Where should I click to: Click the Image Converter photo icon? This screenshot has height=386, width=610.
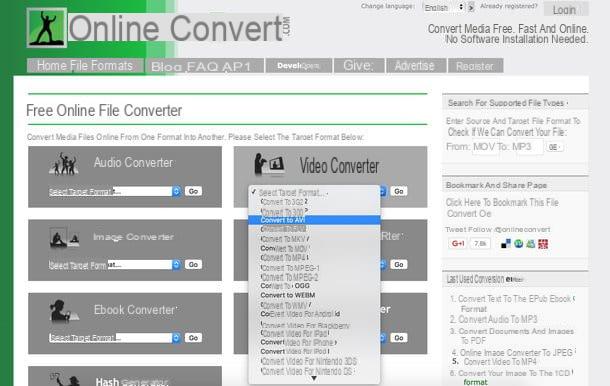(65, 237)
